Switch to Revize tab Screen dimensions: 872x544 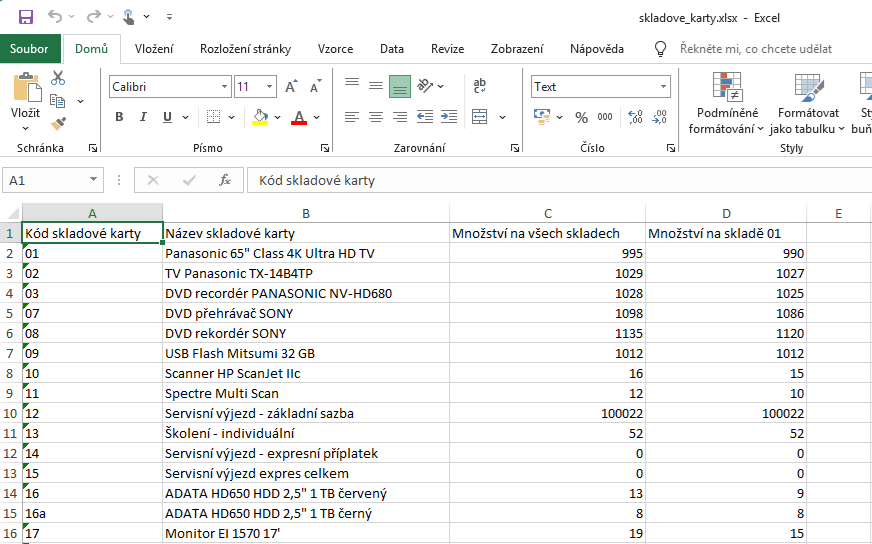point(447,49)
